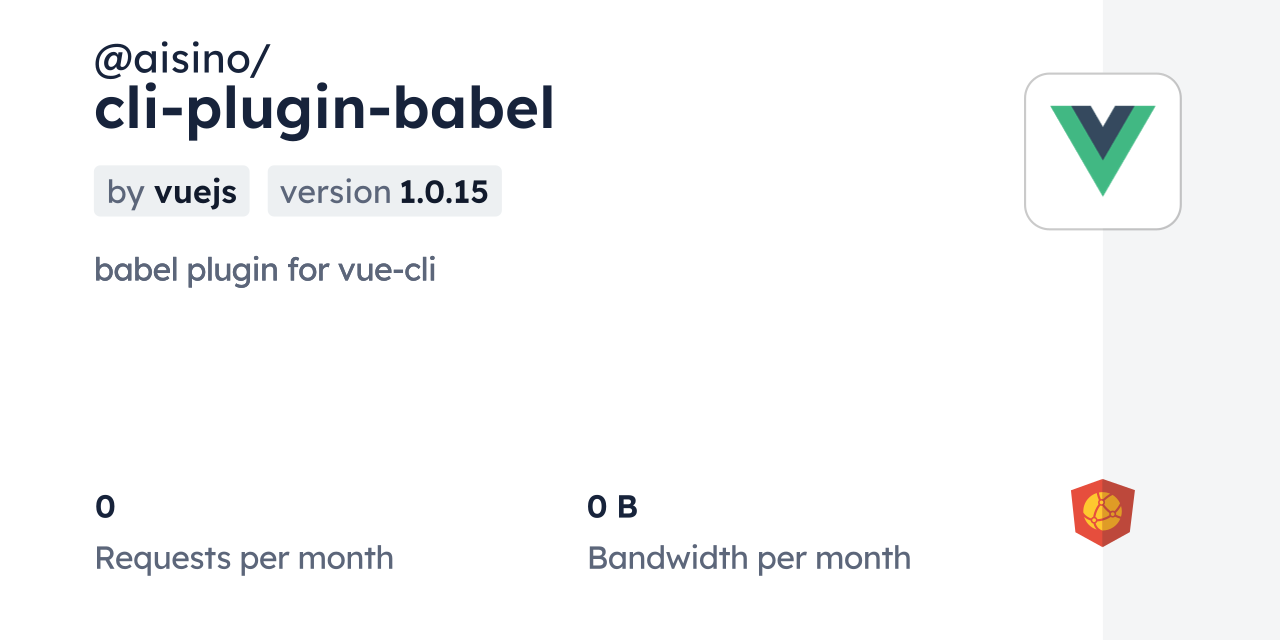Screen dimensions: 1280x640
Task: Click the "0 B" bandwidth value
Action: [x=612, y=507]
